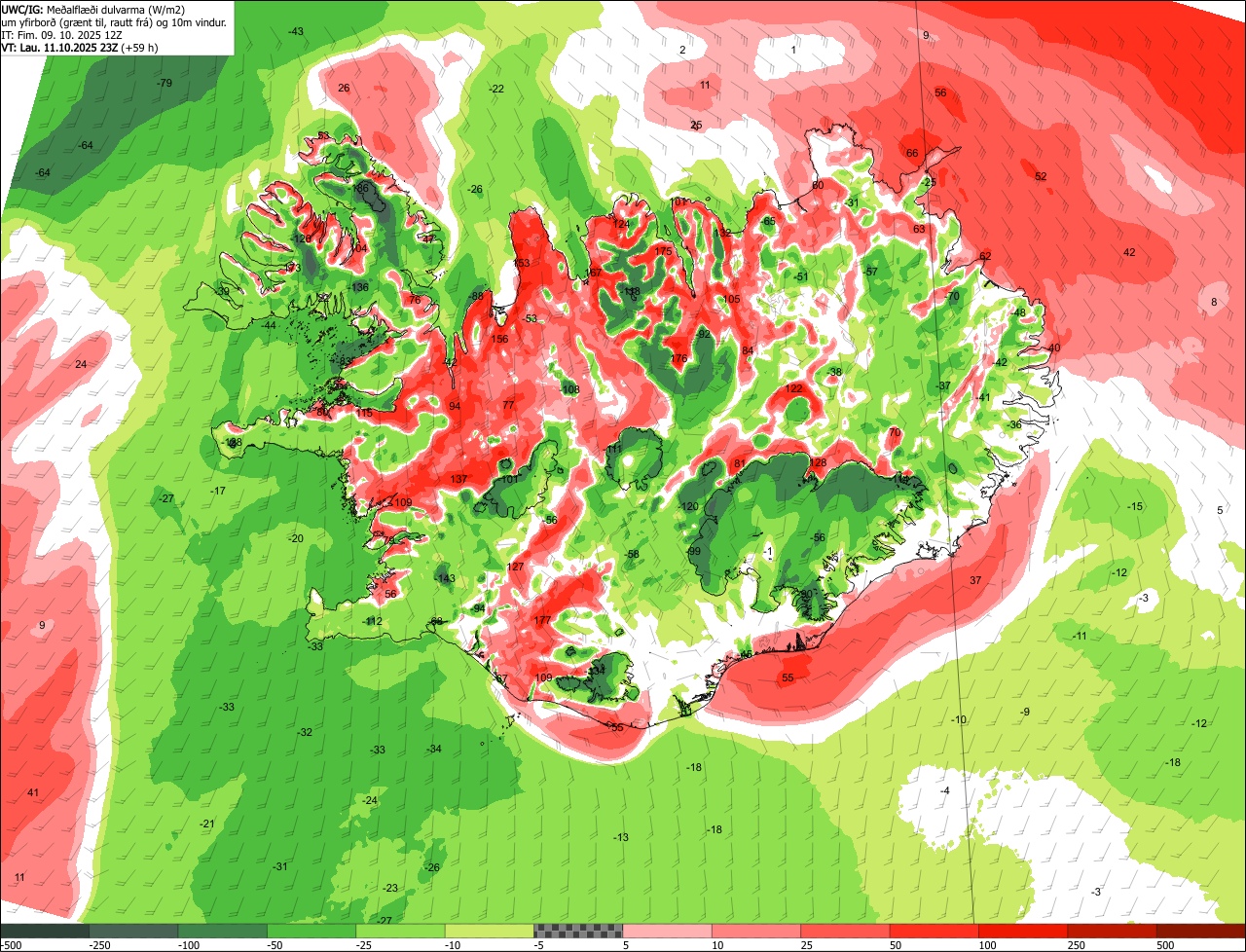This screenshot has height=952, width=1246.
Task: Click the map value '-32'
Action: tap(305, 732)
